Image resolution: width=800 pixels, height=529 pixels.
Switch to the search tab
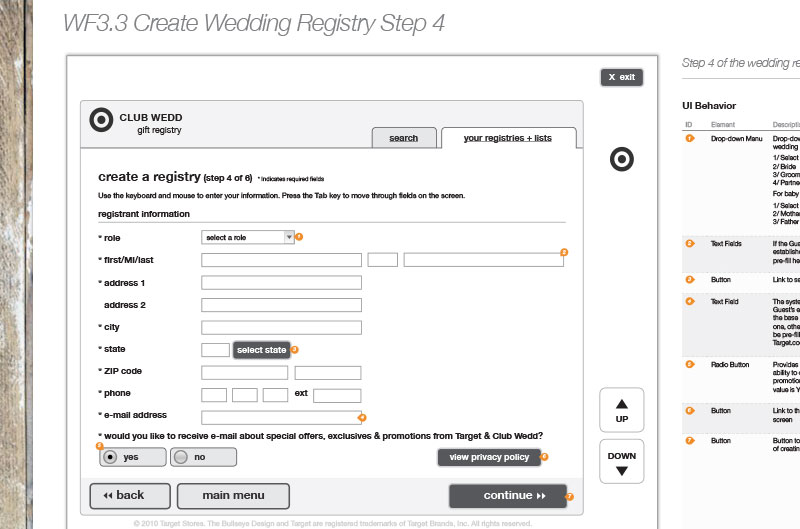(404, 138)
